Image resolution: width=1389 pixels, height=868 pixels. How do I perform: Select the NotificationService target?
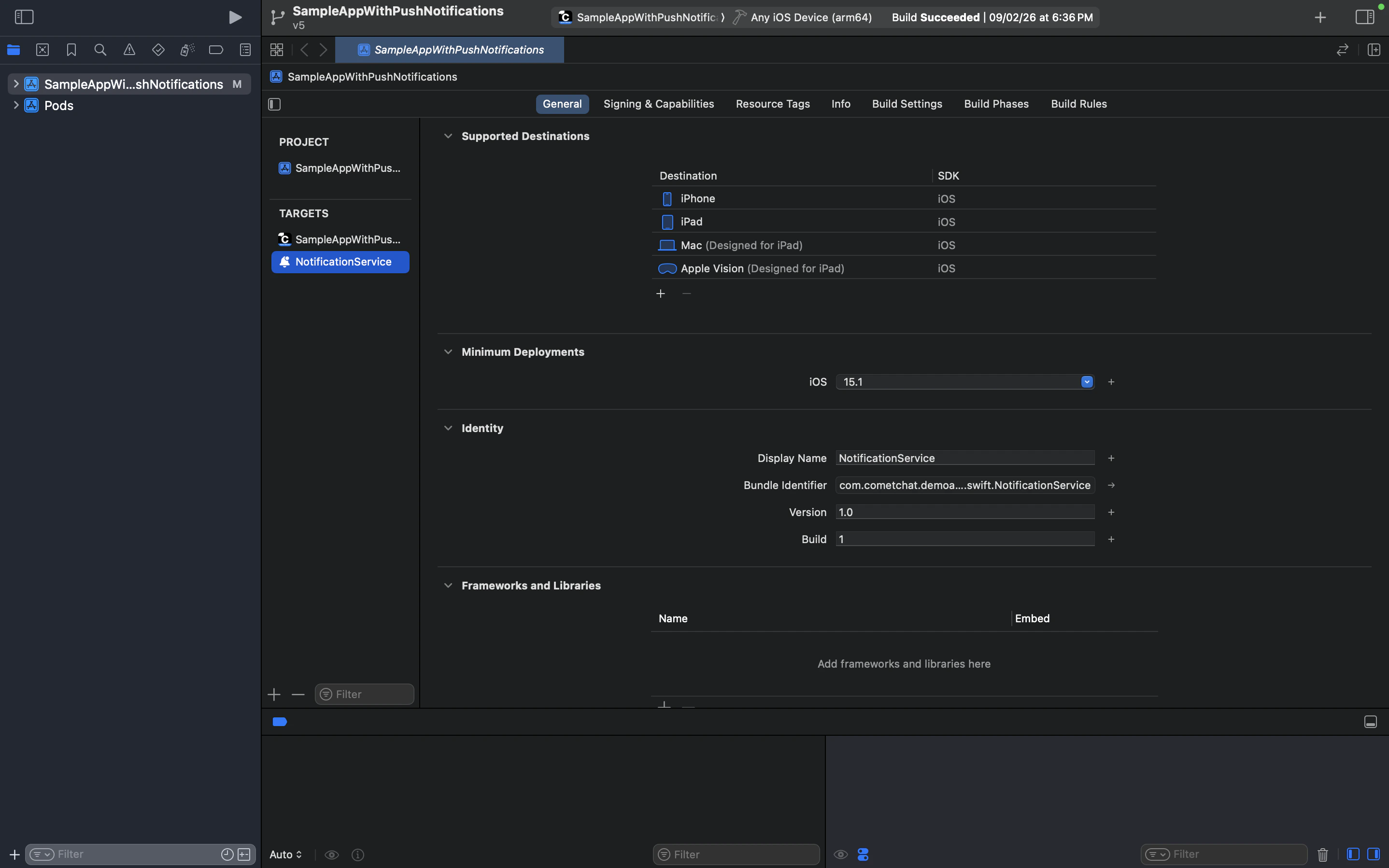(340, 262)
